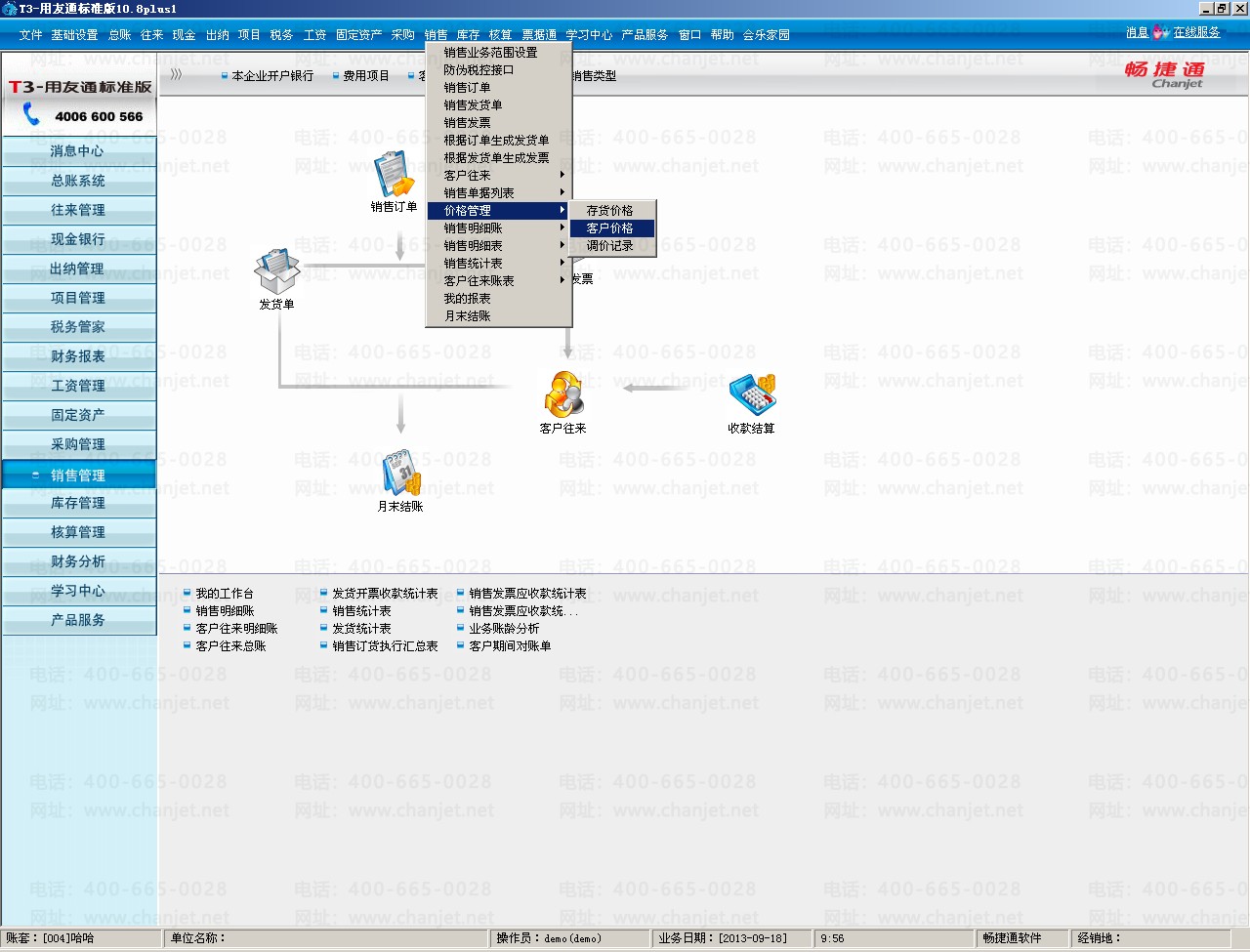Screen dimensions: 1250x952
Task: Click the 在线服务 link text
Action: tap(1196, 32)
